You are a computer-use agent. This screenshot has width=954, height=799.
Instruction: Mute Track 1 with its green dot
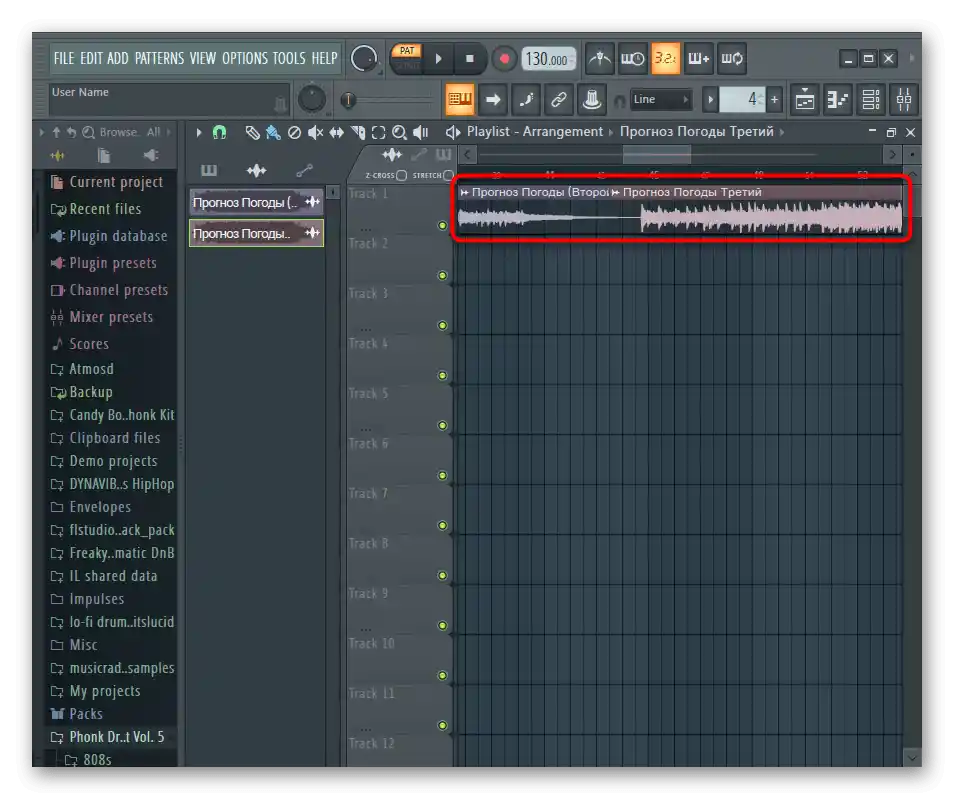point(442,225)
